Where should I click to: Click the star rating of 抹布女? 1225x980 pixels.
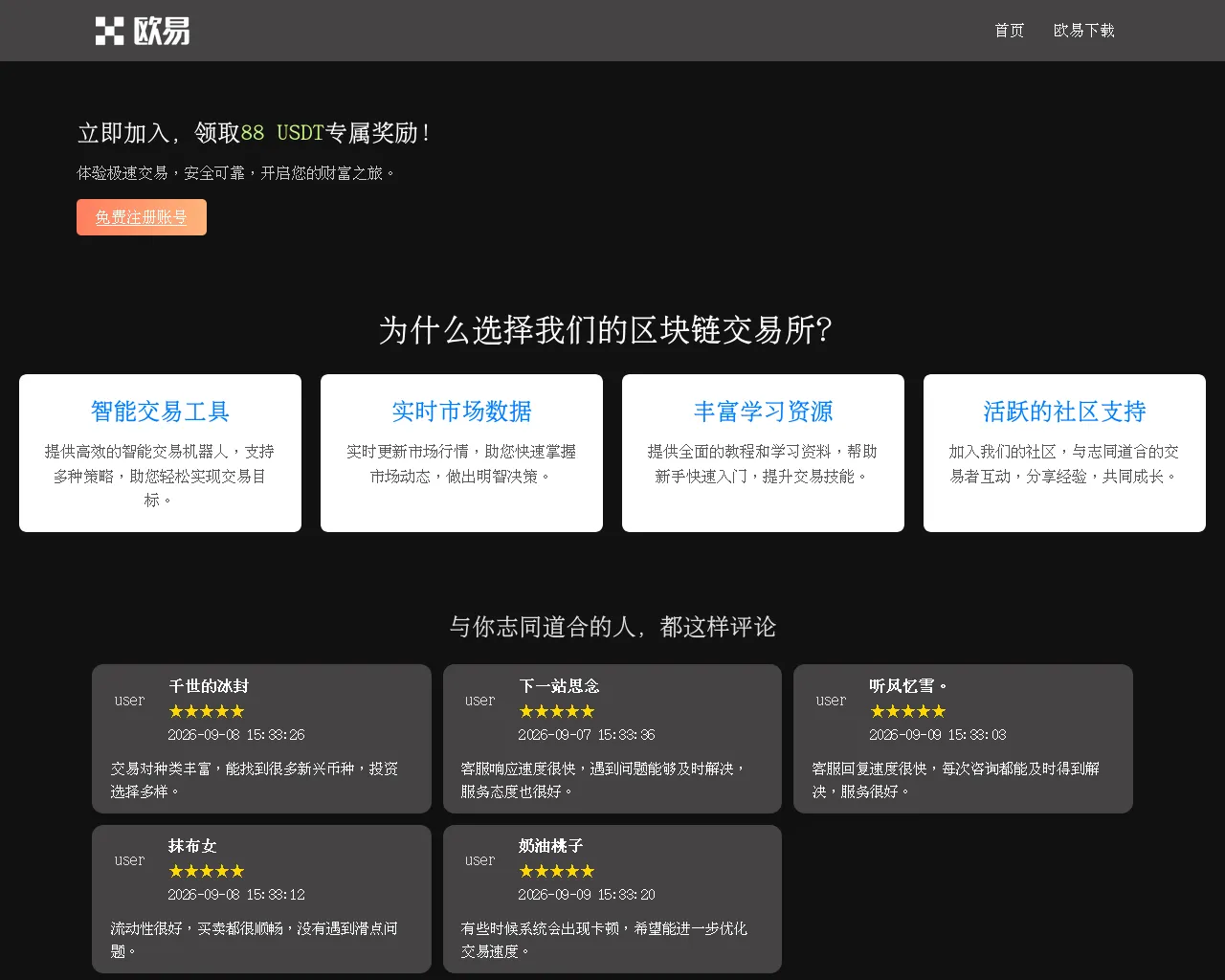(207, 871)
